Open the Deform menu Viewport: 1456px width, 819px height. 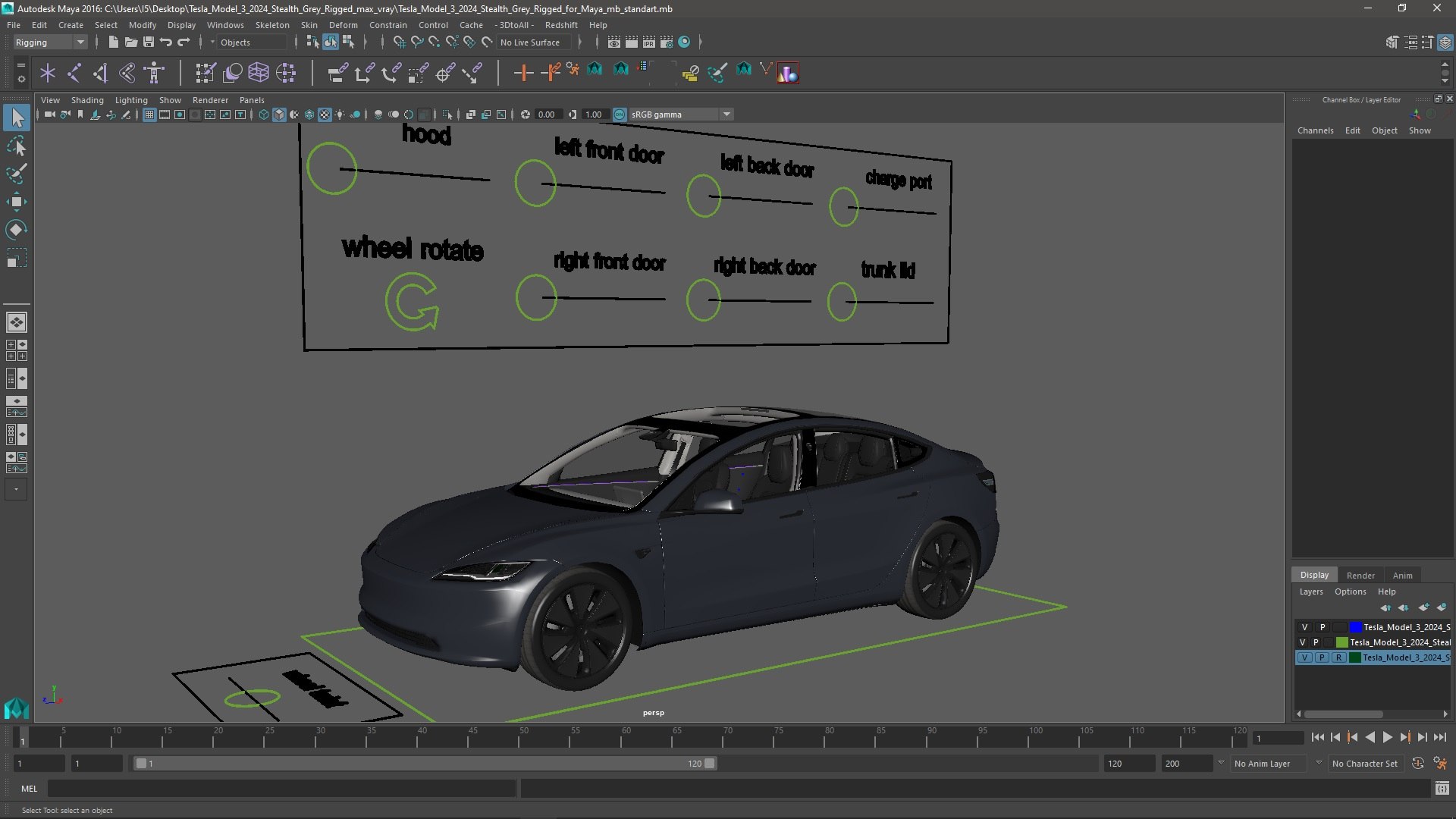tap(343, 25)
